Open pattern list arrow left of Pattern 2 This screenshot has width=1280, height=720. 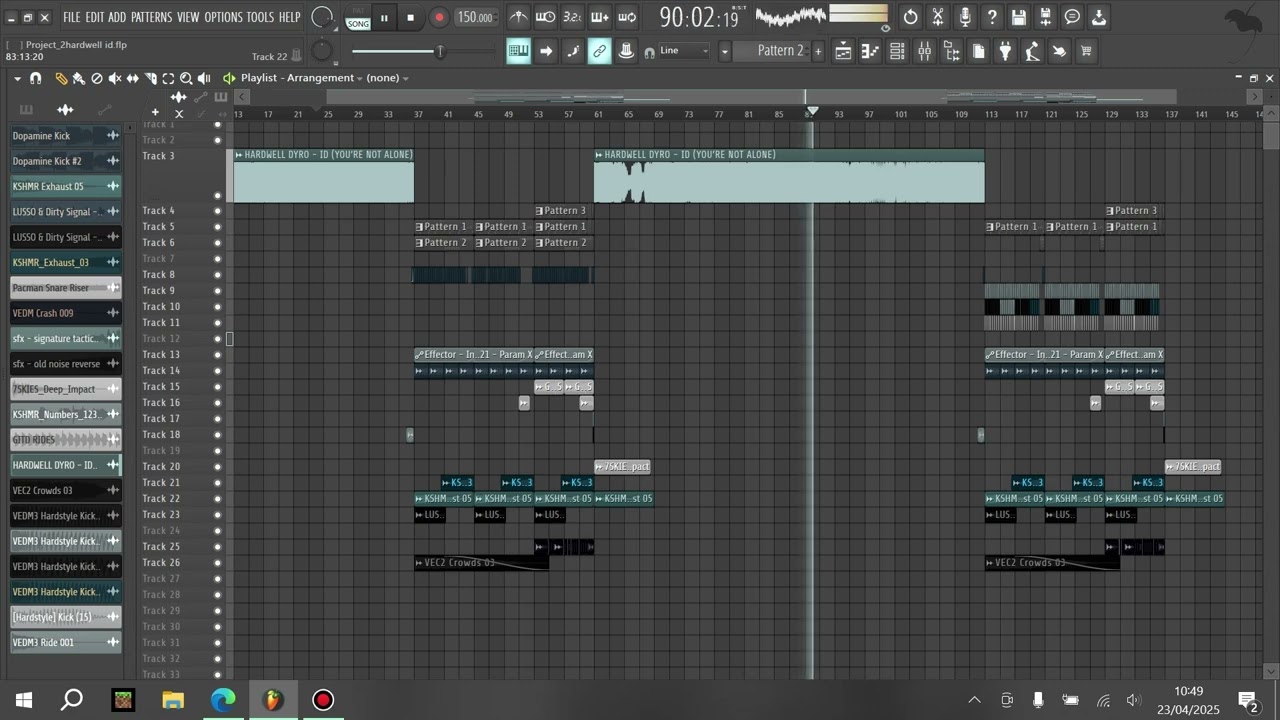[x=724, y=51]
